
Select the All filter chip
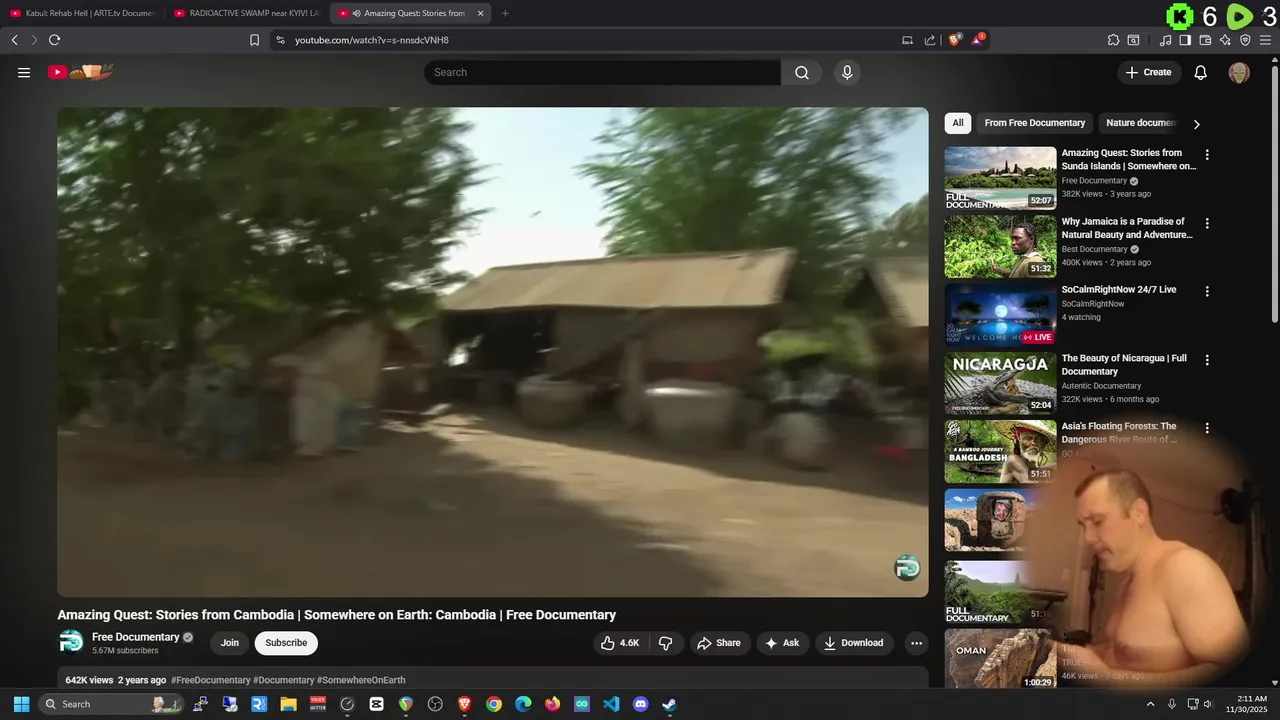(957, 123)
